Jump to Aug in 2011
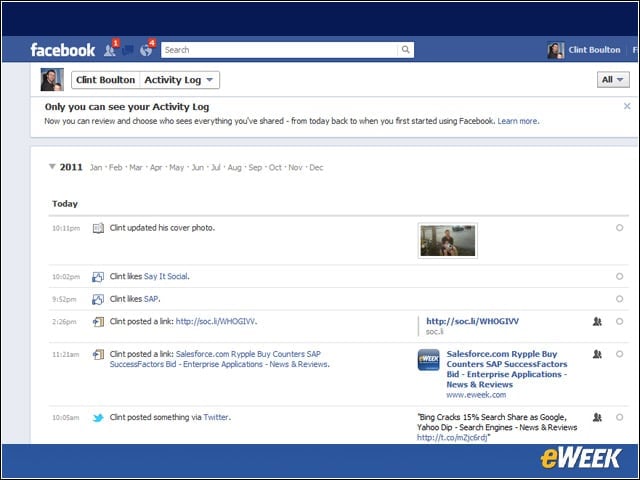The image size is (640, 480). pyautogui.click(x=234, y=167)
